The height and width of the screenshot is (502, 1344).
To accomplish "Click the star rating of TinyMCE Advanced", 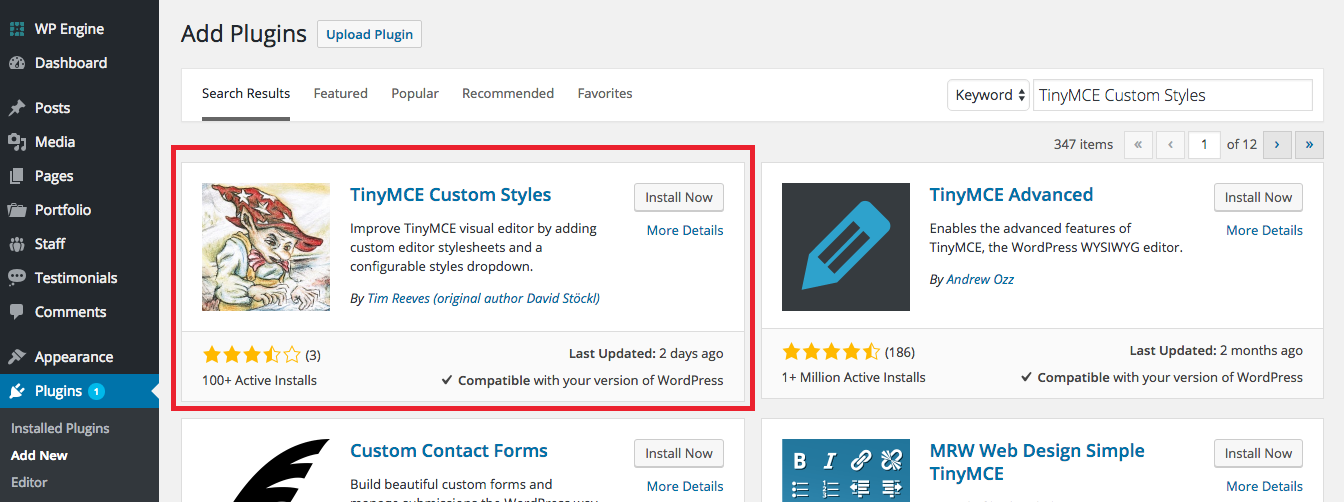I will 831,352.
